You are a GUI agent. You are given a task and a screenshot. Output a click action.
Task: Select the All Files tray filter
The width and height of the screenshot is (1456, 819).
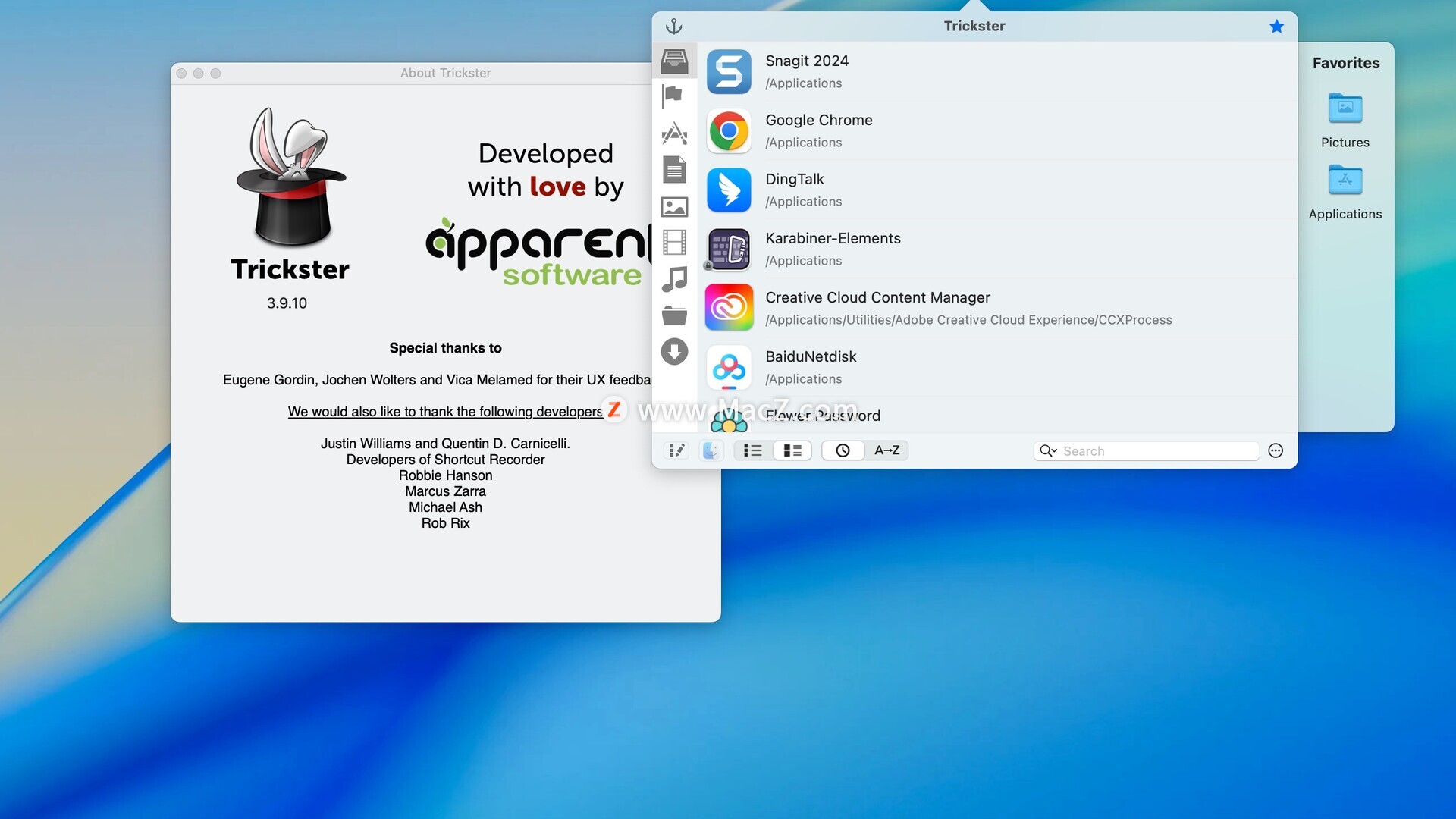(x=674, y=60)
